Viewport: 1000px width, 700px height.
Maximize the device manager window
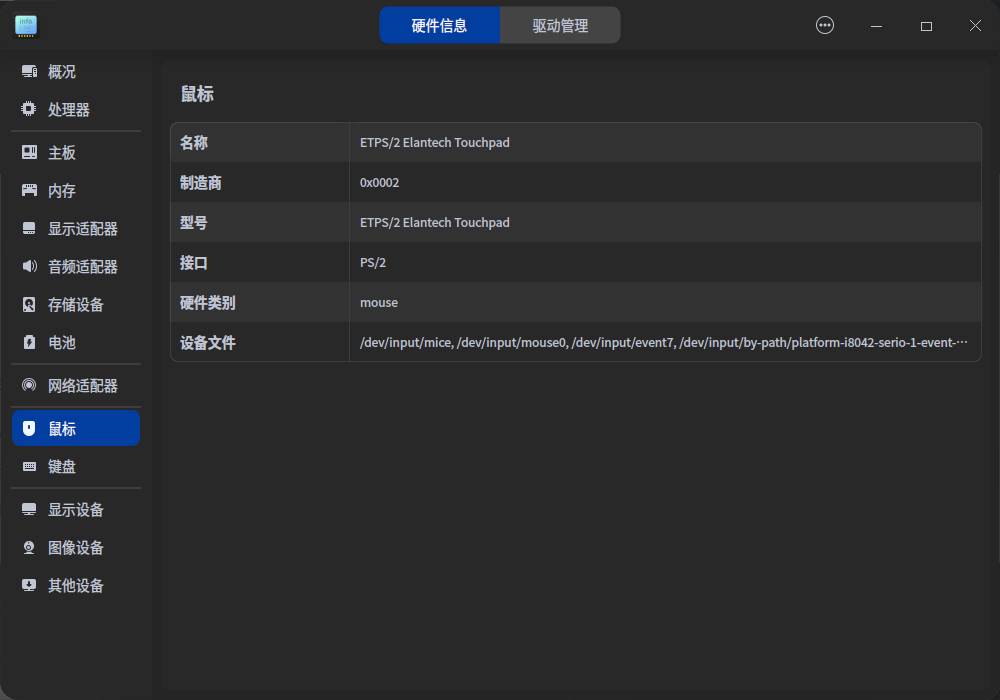(x=926, y=26)
